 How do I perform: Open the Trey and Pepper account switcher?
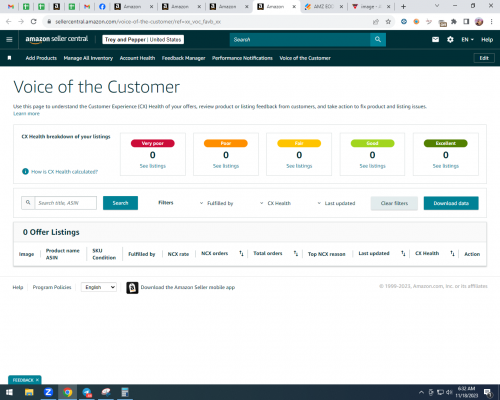click(x=143, y=39)
